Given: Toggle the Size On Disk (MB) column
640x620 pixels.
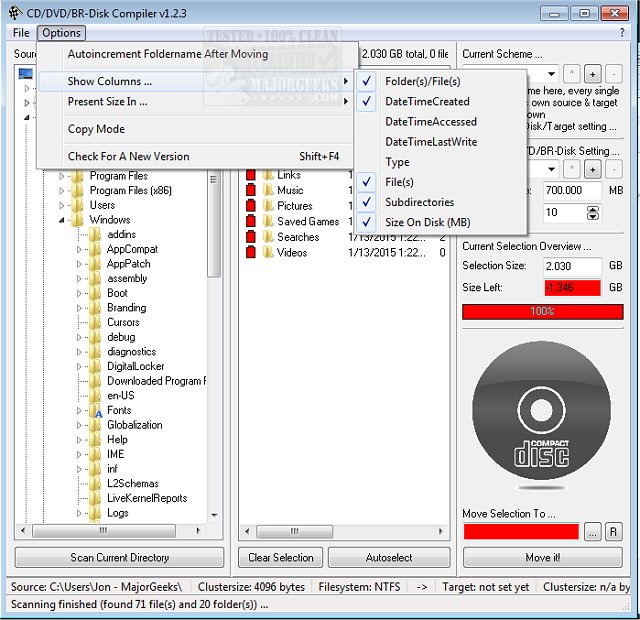Looking at the screenshot, I should pyautogui.click(x=441, y=222).
